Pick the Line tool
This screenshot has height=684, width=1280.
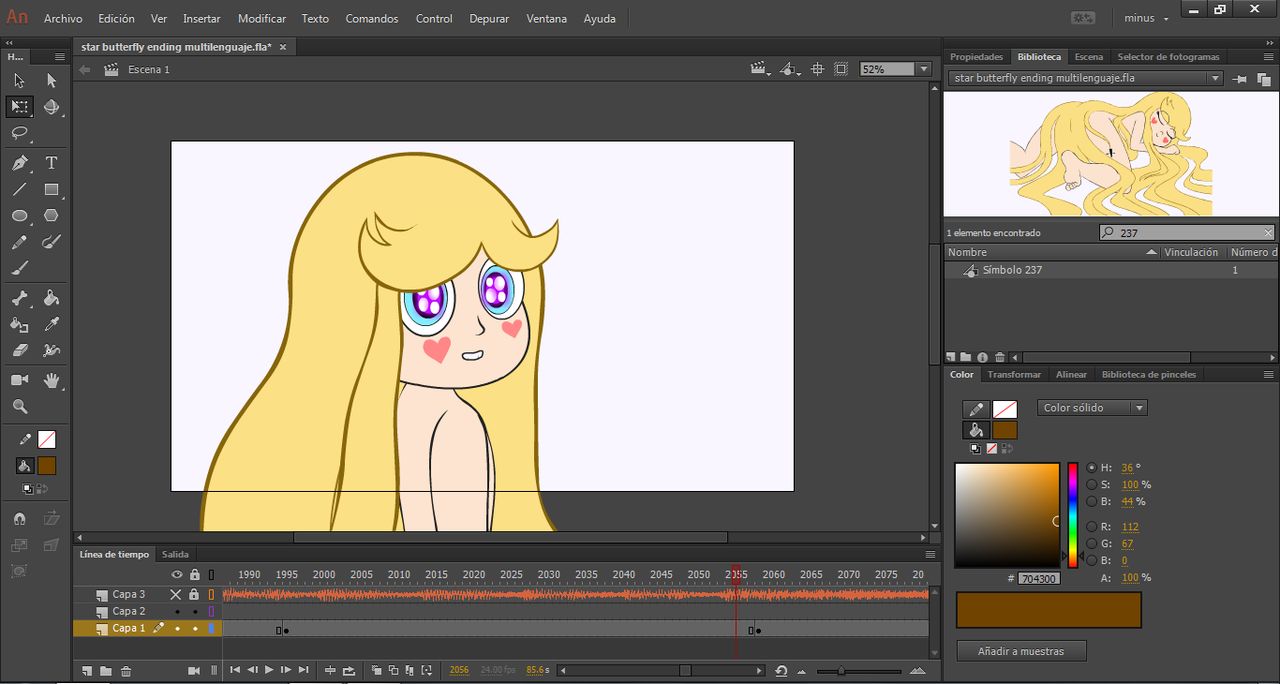[x=19, y=189]
